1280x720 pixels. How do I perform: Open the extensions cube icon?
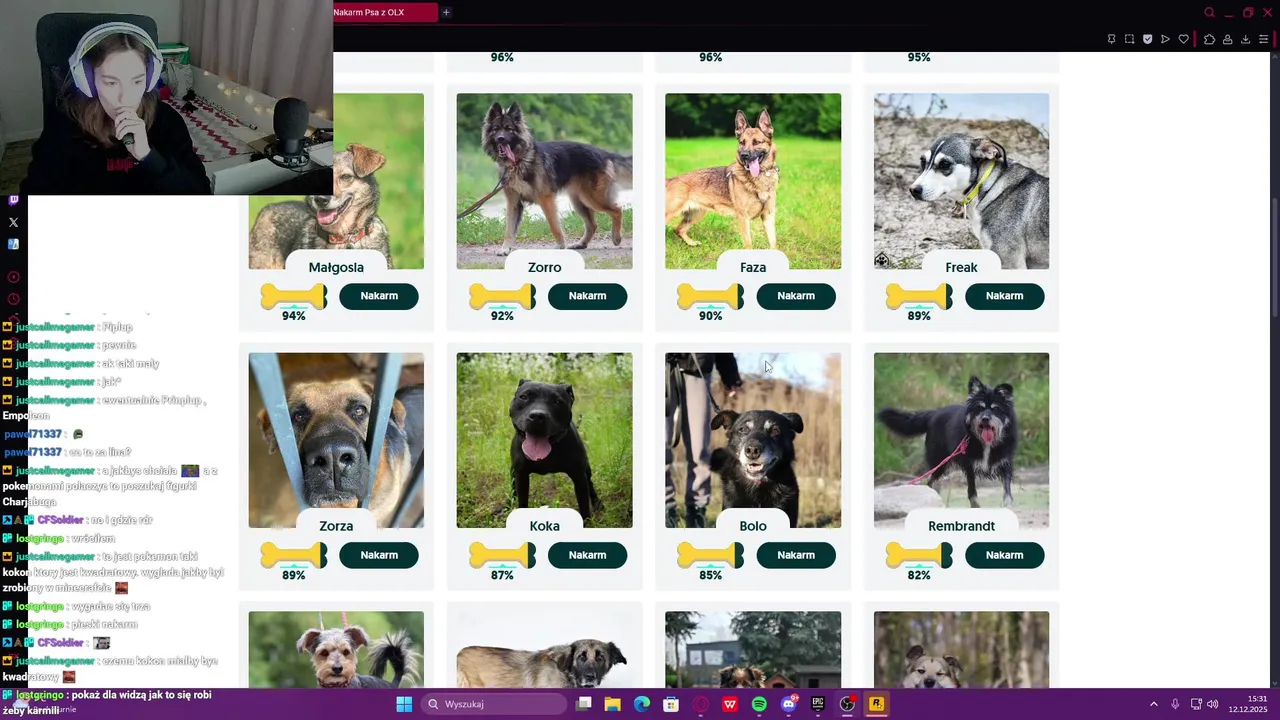click(1209, 39)
